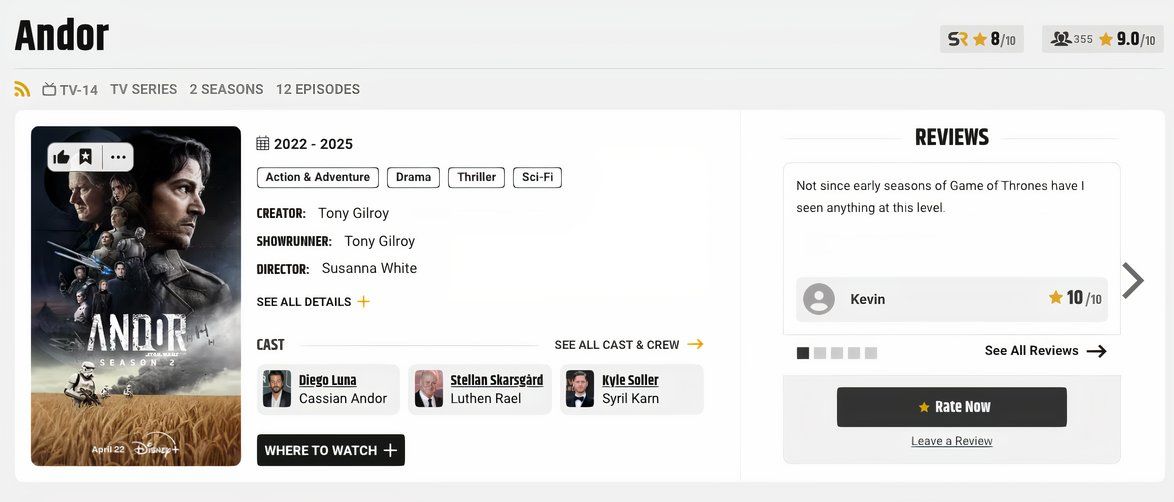Open the See All Reviews link

[x=1044, y=351]
